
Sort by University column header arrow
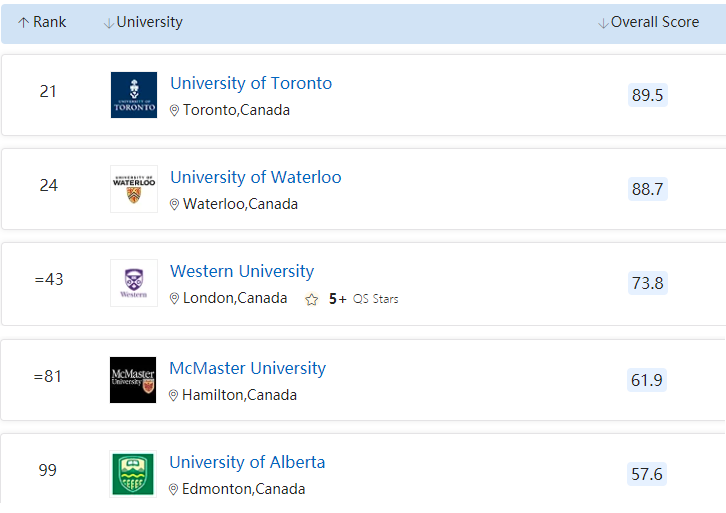click(109, 23)
